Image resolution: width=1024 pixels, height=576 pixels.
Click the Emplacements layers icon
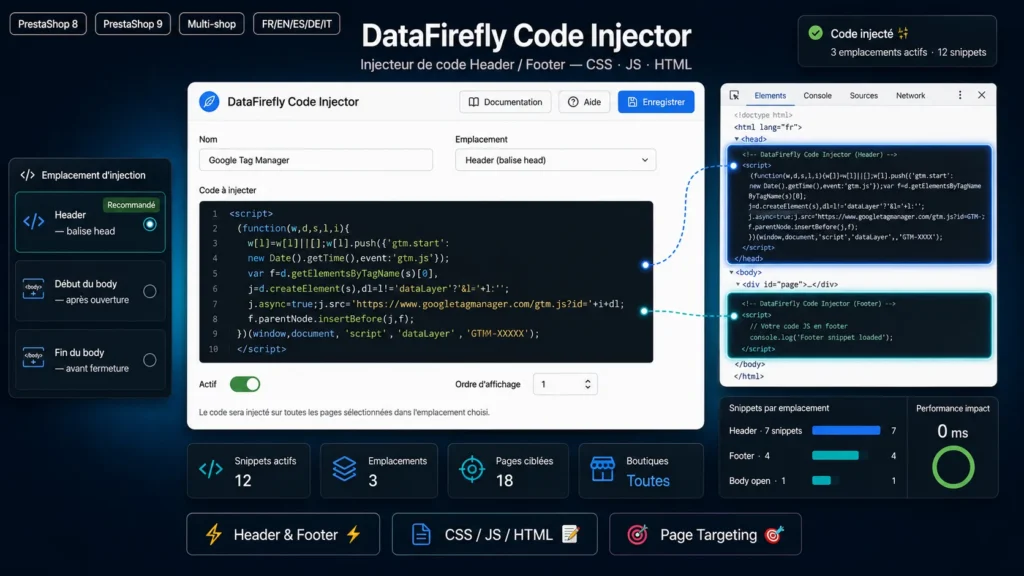pyautogui.click(x=344, y=470)
